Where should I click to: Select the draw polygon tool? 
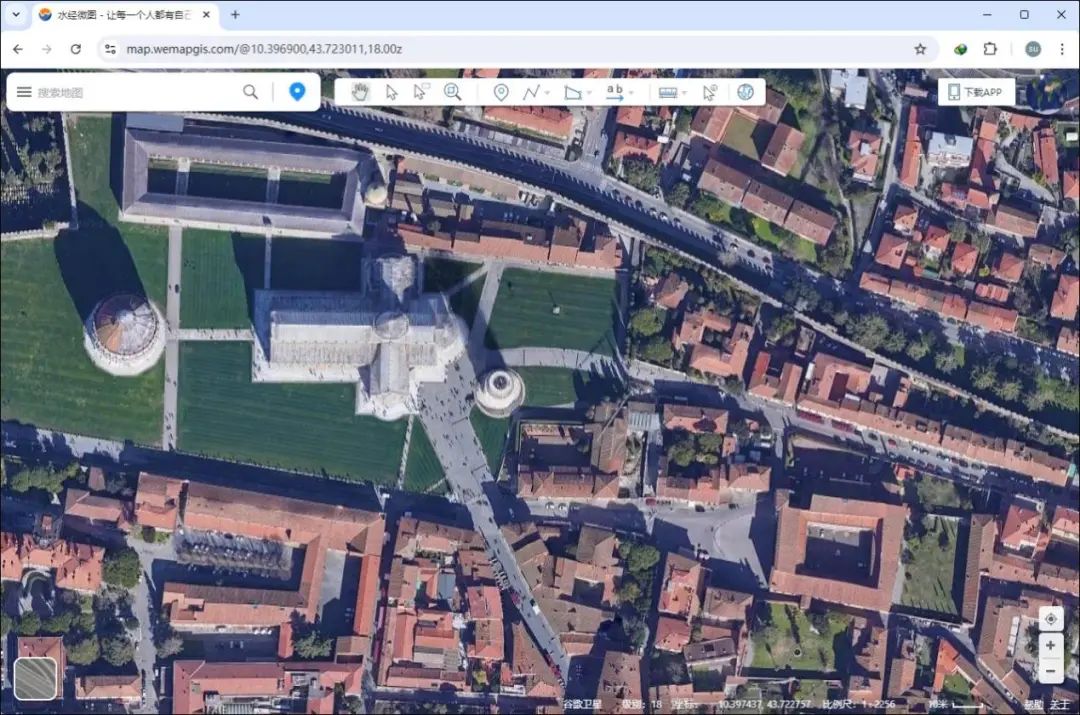(572, 92)
